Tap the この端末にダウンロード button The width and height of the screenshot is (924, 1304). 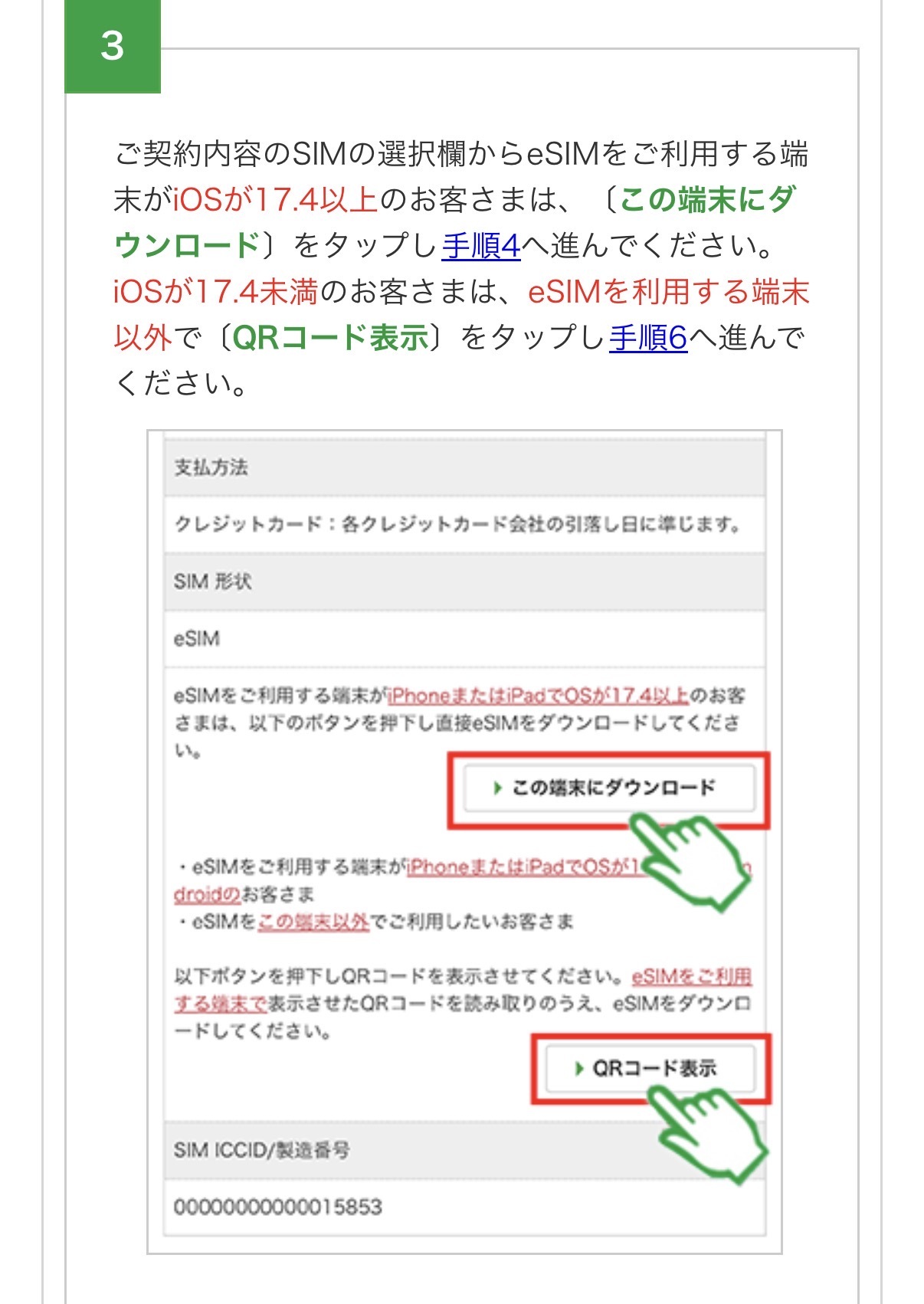(609, 788)
